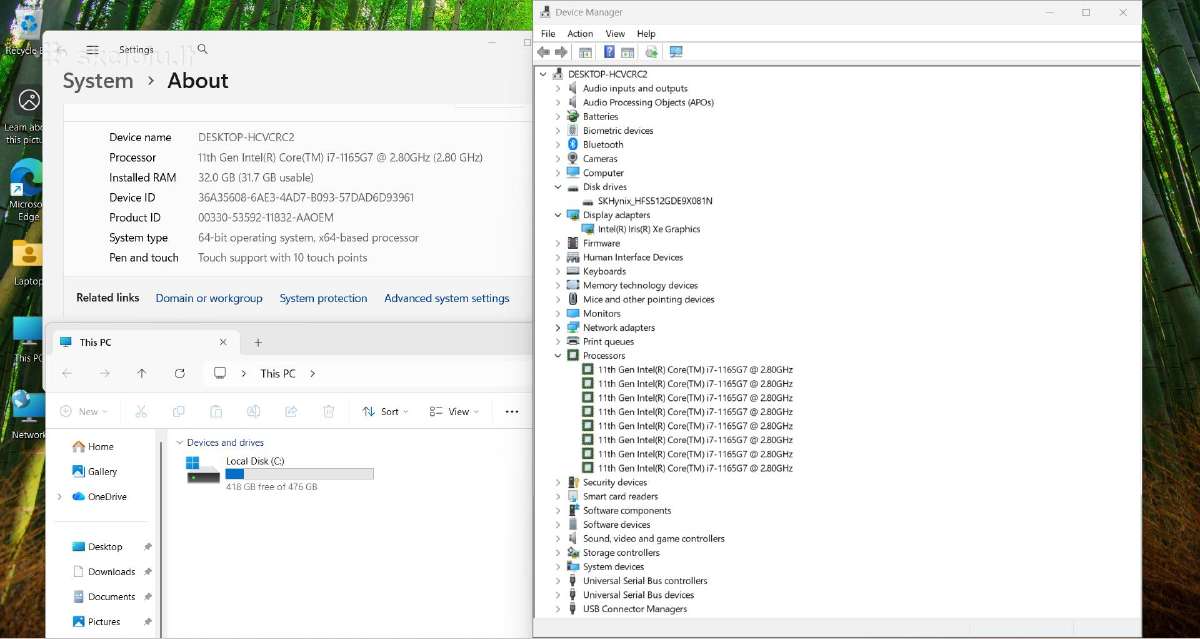1200x639 pixels.
Task: Click search magnifier in Settings window
Action: click(x=203, y=49)
